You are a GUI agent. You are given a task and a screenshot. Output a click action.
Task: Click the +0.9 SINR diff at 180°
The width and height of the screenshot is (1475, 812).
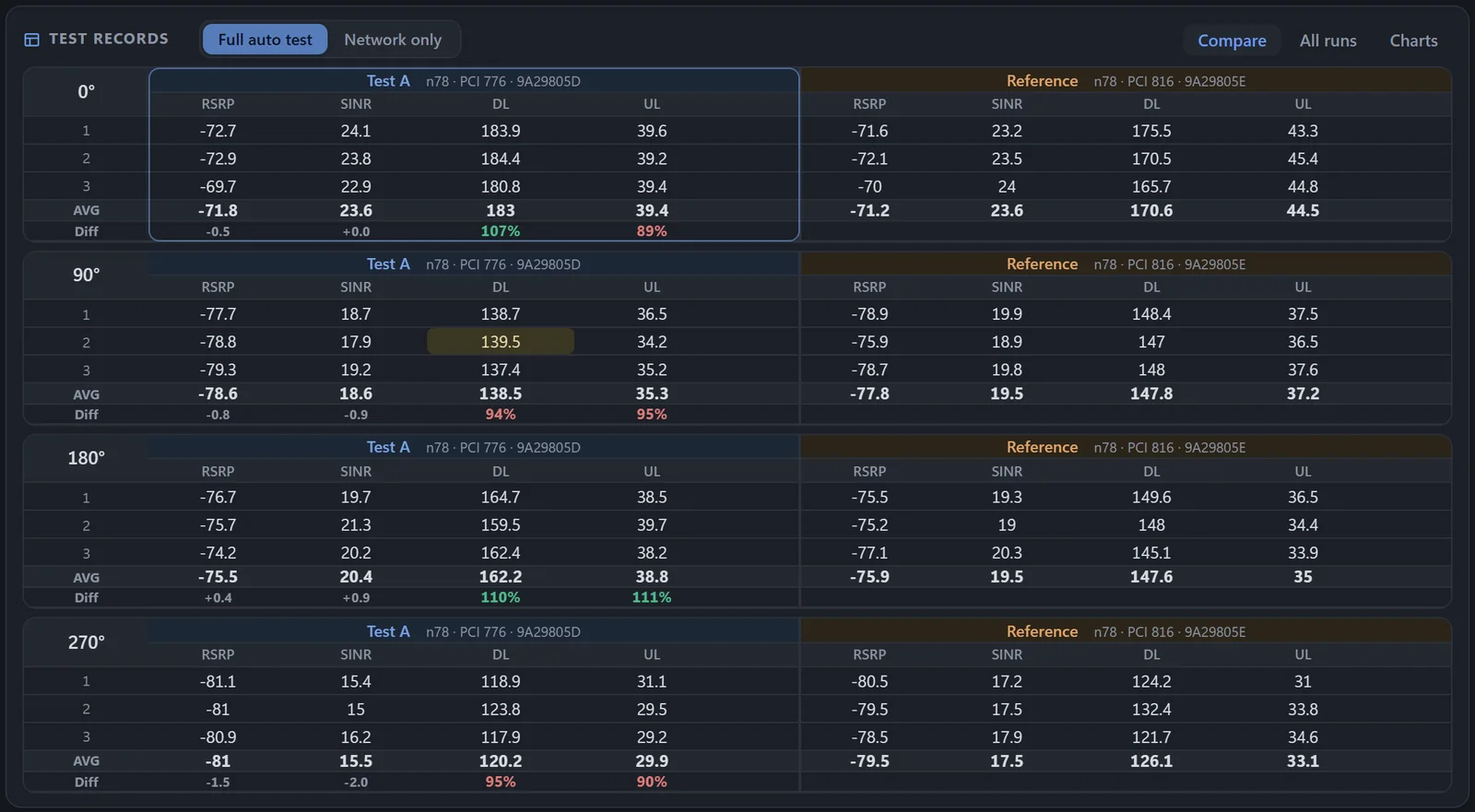pos(356,597)
